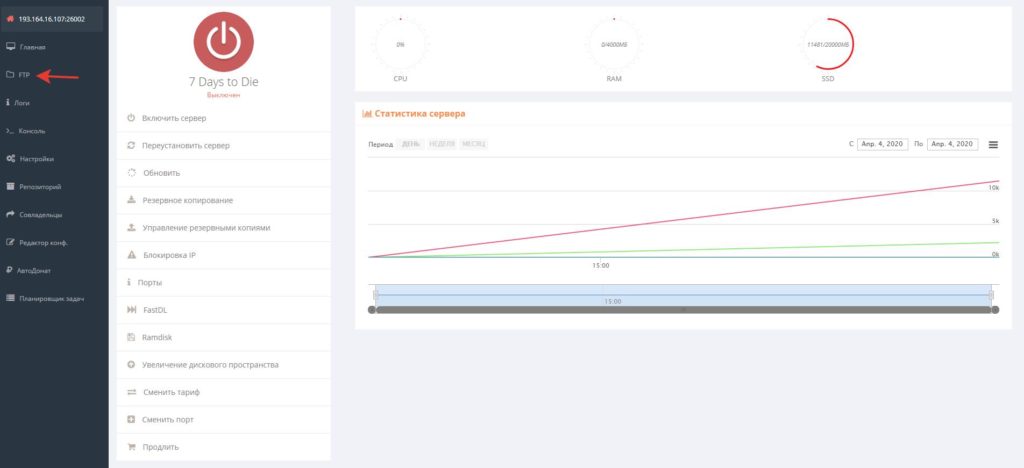
Task: Click the plus square icon beside Сменить порт
Action: click(131, 420)
